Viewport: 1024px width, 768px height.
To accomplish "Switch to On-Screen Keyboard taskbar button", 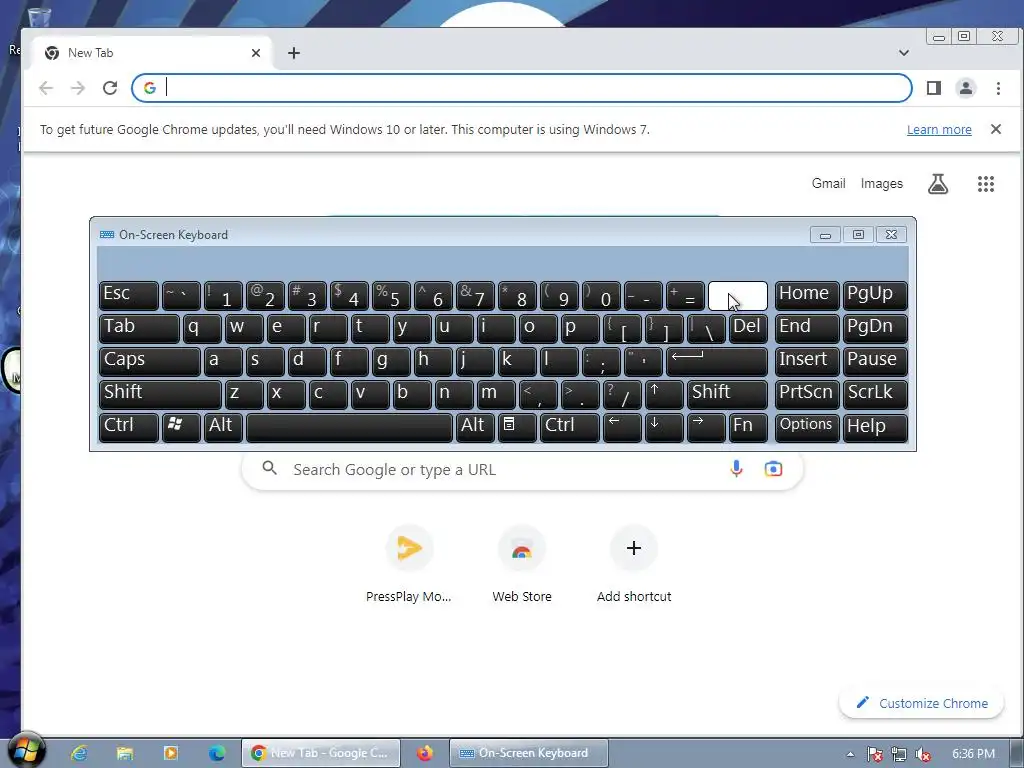I will [x=529, y=753].
